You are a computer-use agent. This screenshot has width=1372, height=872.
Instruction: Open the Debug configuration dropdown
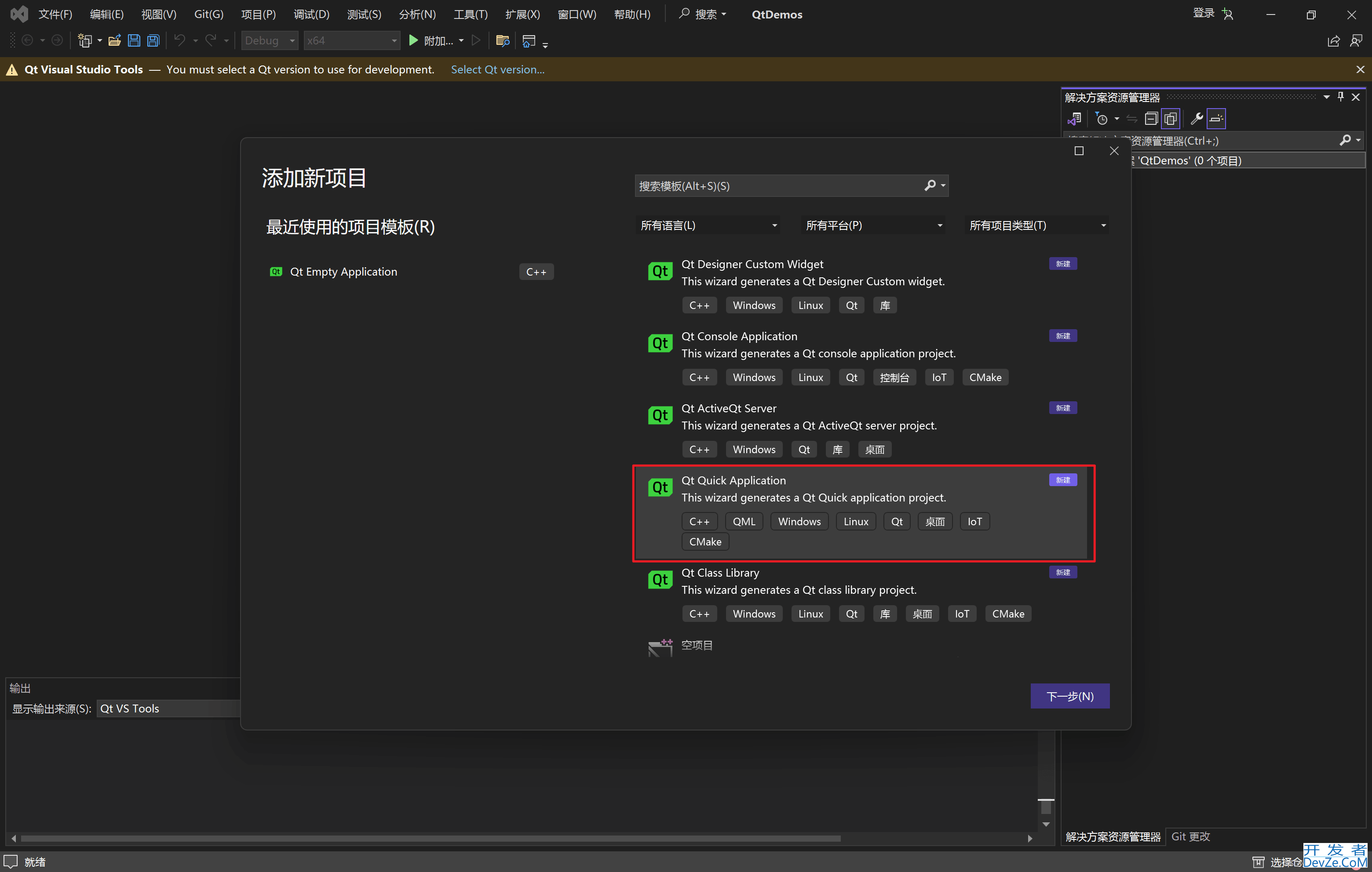269,40
